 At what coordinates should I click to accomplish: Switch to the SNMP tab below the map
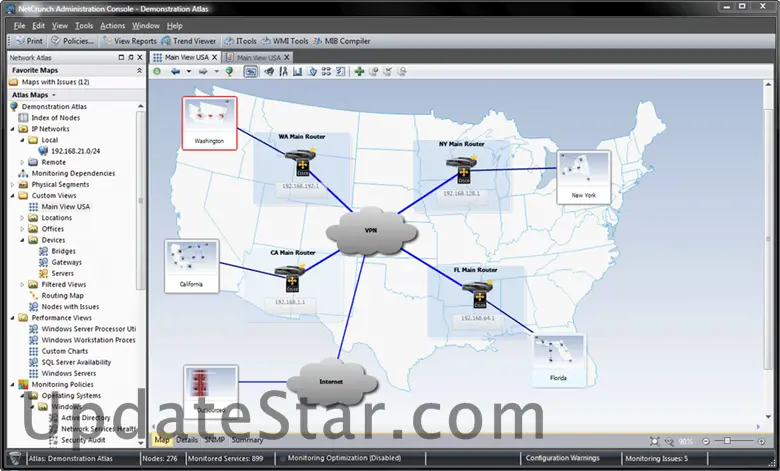coord(214,440)
